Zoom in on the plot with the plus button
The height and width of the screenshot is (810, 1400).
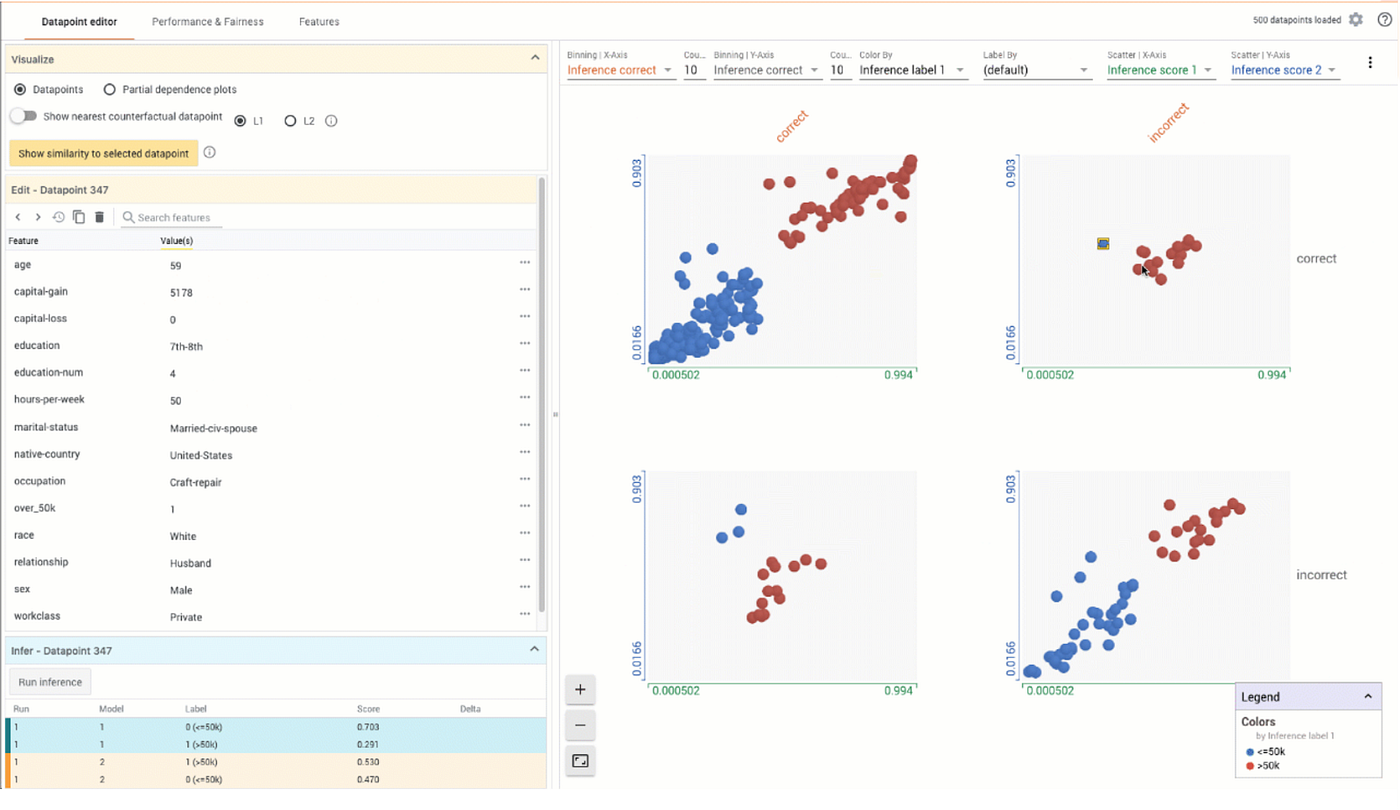580,689
